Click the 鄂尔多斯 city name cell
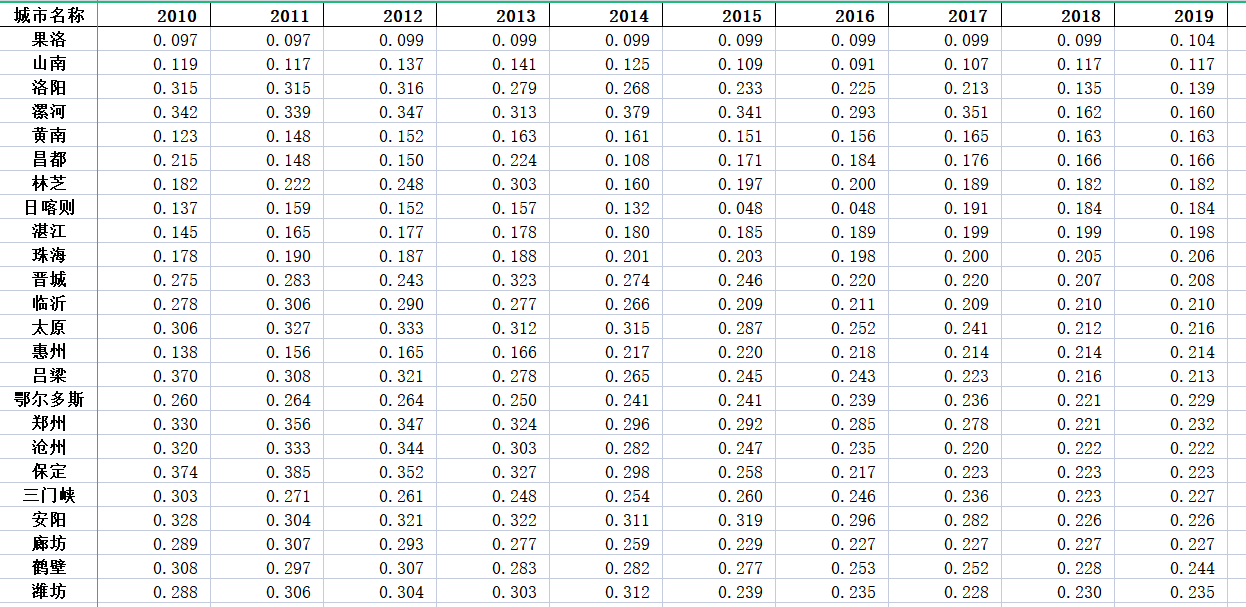1246x607 pixels. coord(49,400)
